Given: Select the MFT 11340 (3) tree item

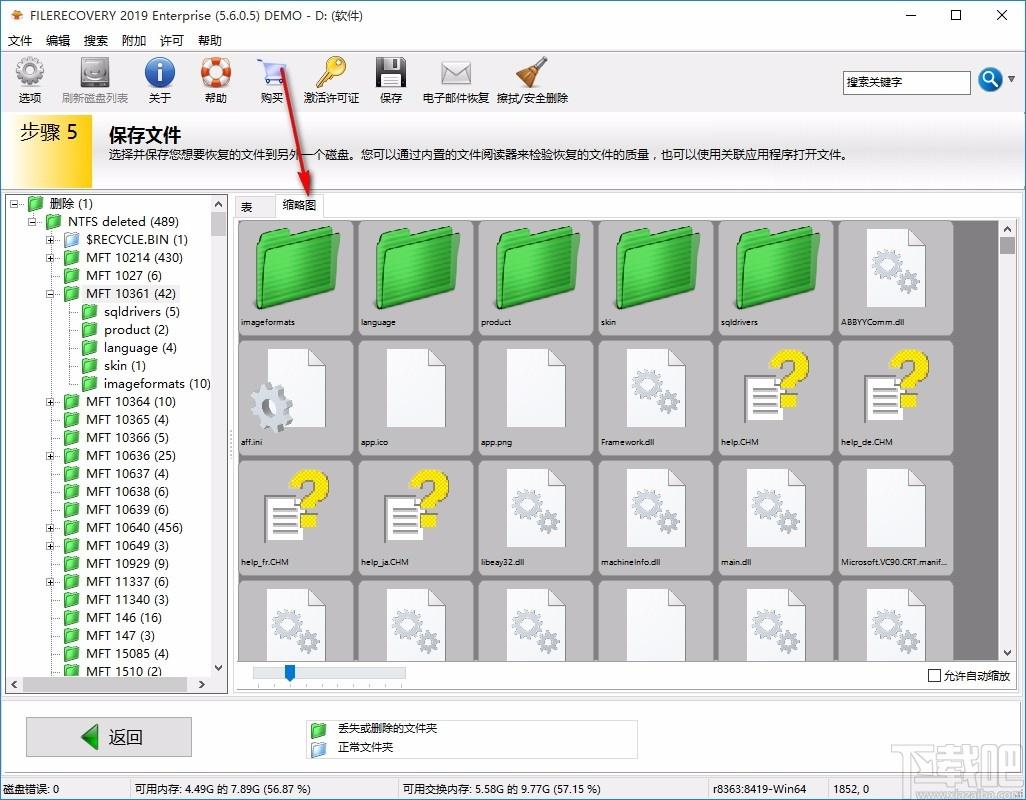Looking at the screenshot, I should click(127, 600).
